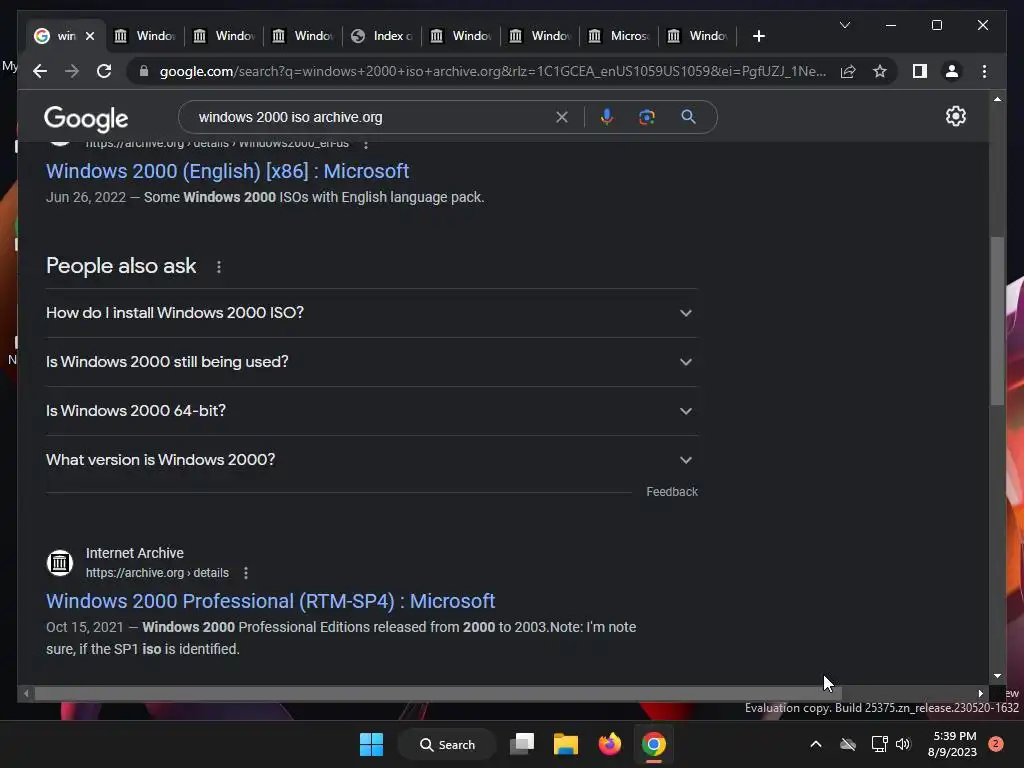Open Task View on taskbar
This screenshot has width=1024, height=768.
(522, 744)
